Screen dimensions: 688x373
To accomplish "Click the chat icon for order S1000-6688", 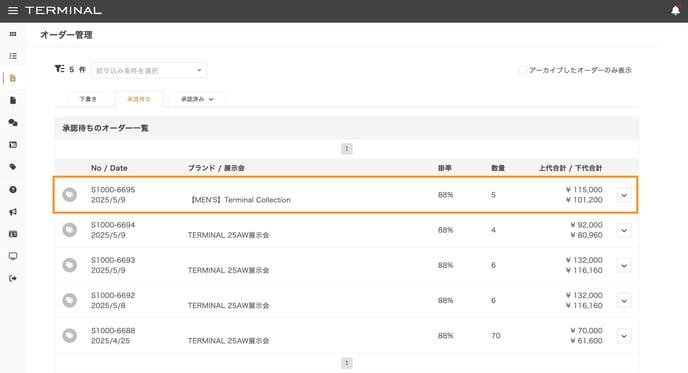I will (x=69, y=336).
